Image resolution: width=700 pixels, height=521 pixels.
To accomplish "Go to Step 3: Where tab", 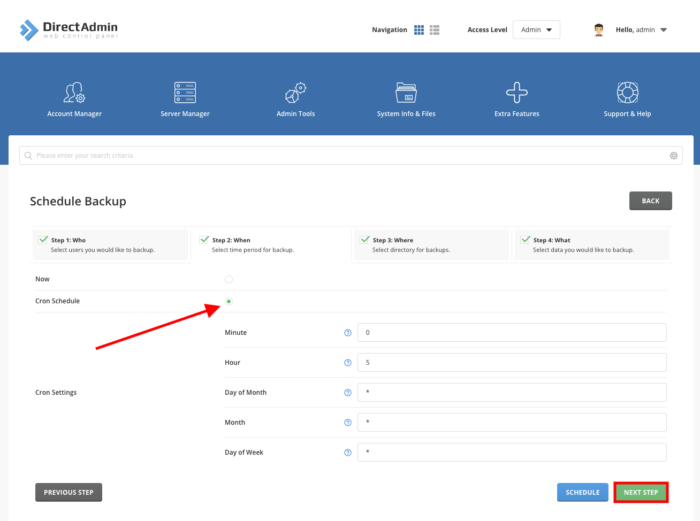I will click(x=432, y=244).
